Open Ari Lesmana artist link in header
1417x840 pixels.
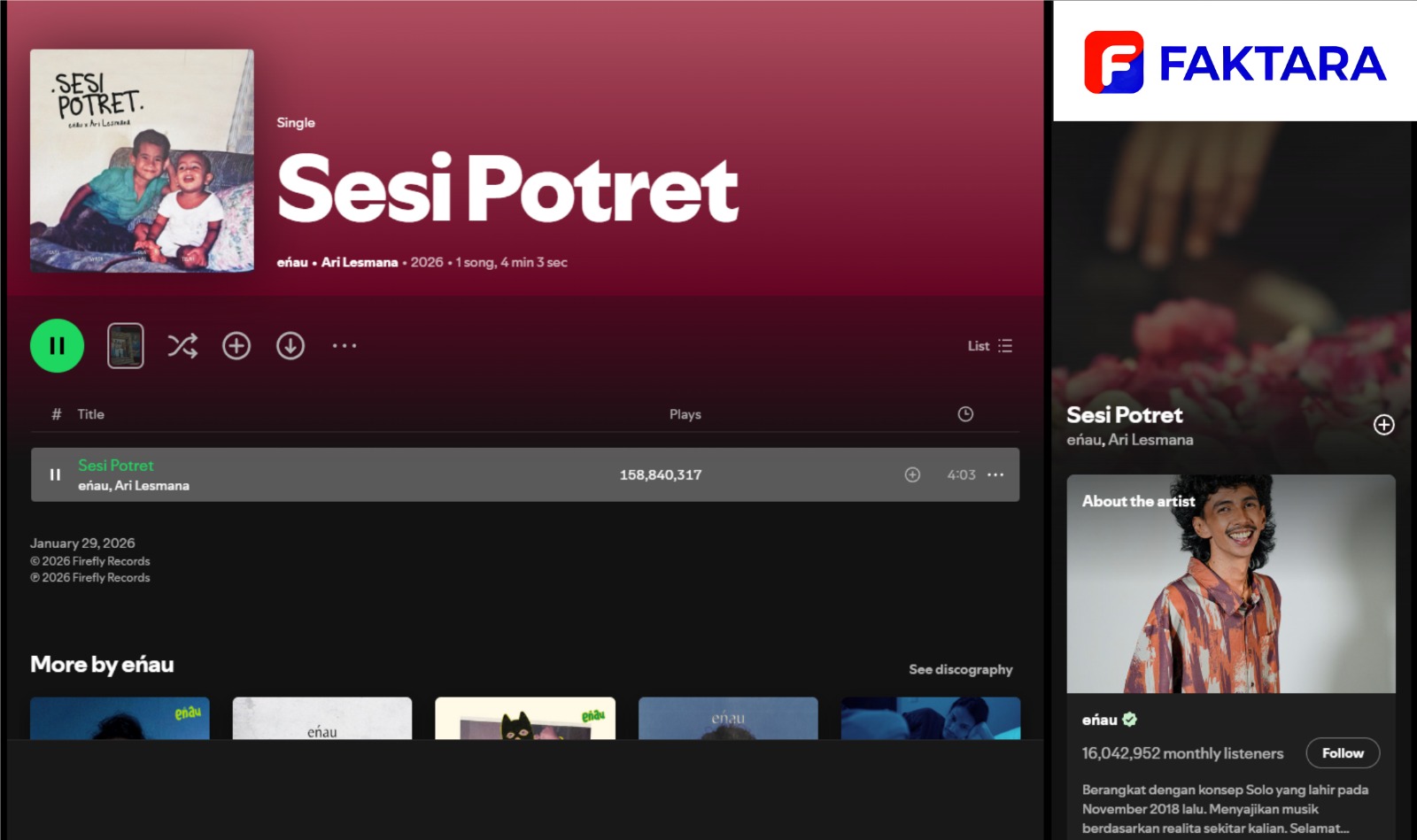(x=360, y=263)
